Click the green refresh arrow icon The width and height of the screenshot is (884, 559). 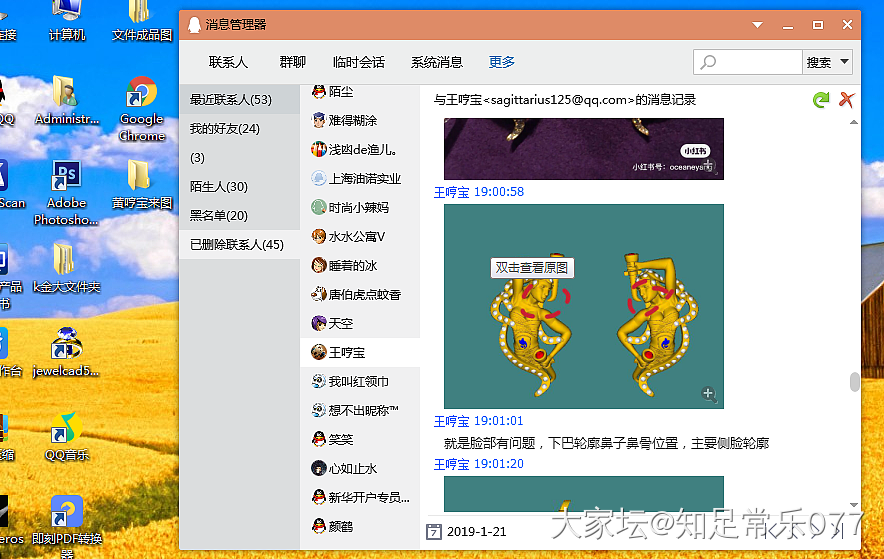[821, 99]
